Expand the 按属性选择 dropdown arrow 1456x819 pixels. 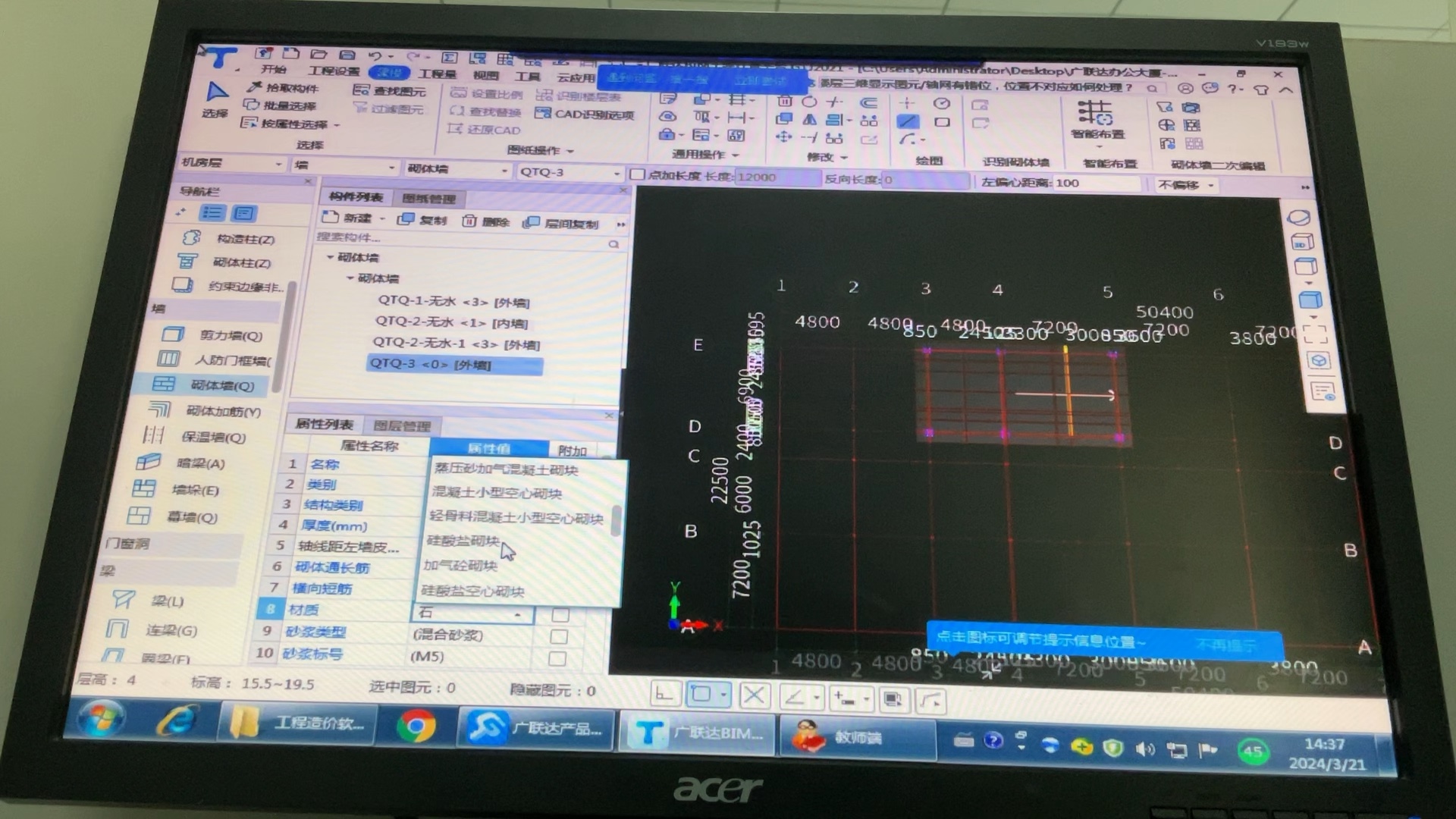click(x=337, y=124)
